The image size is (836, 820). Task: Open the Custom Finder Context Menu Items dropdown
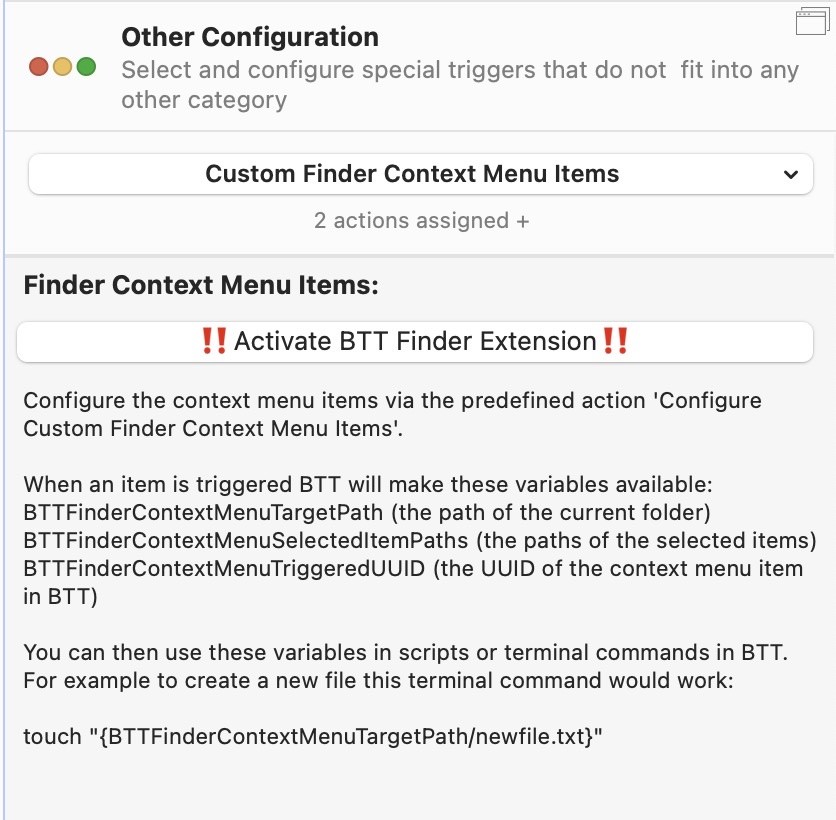[421, 174]
